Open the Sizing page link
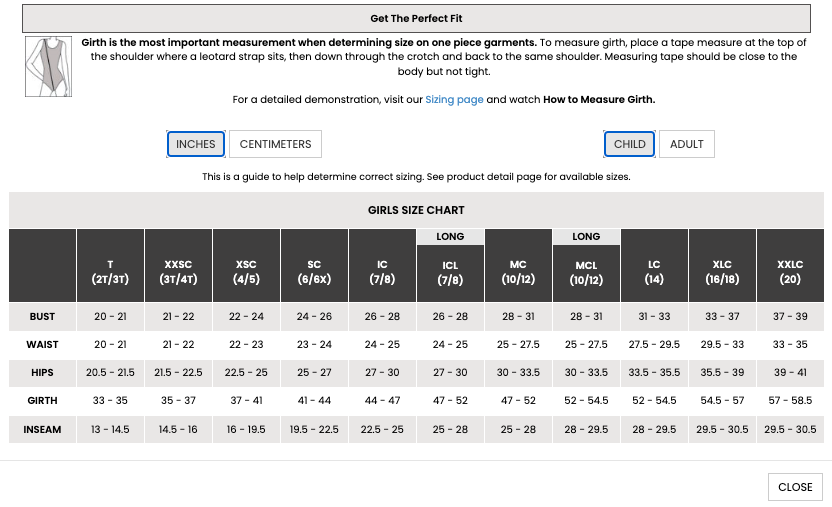The image size is (832, 507). pyautogui.click(x=454, y=100)
